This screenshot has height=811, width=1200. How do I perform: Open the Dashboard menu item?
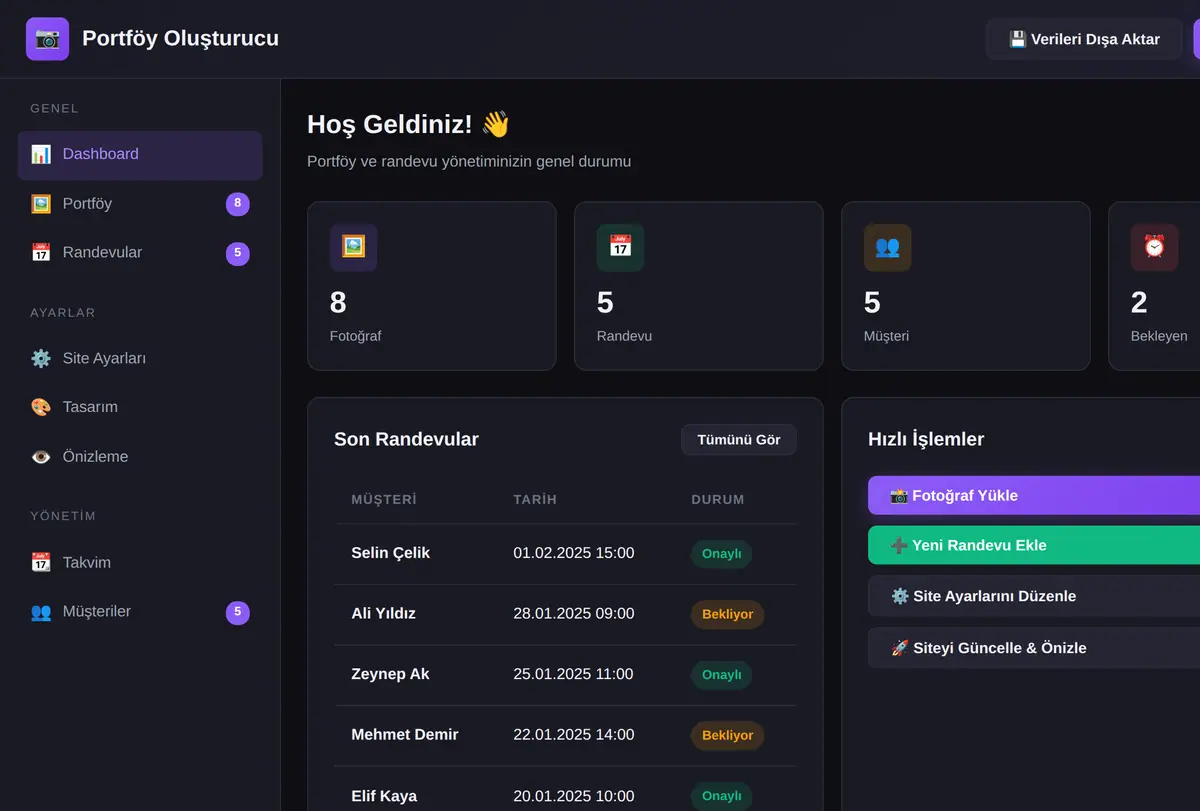tap(140, 155)
